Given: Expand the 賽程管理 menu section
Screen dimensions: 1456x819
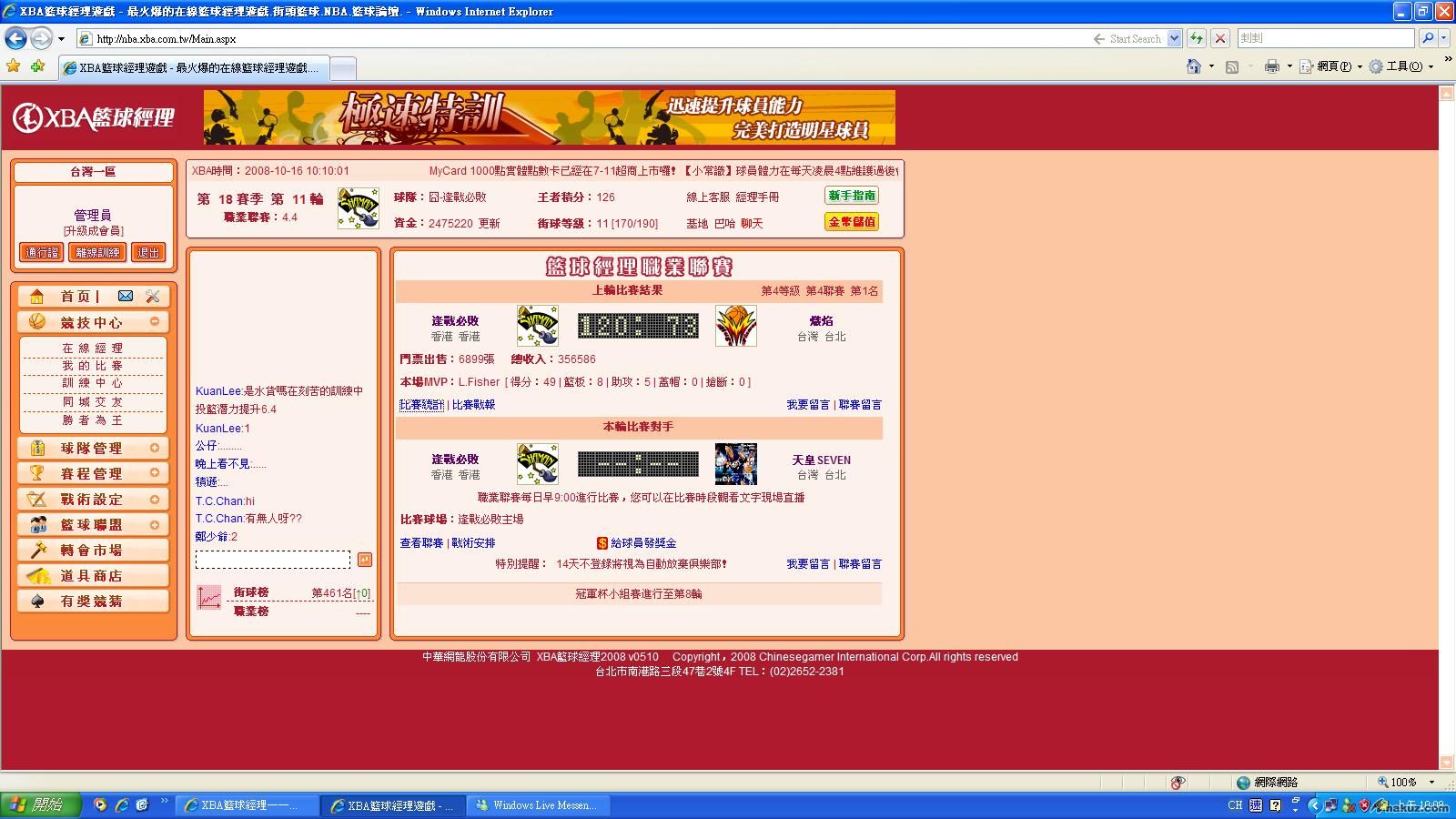Looking at the screenshot, I should [155, 473].
